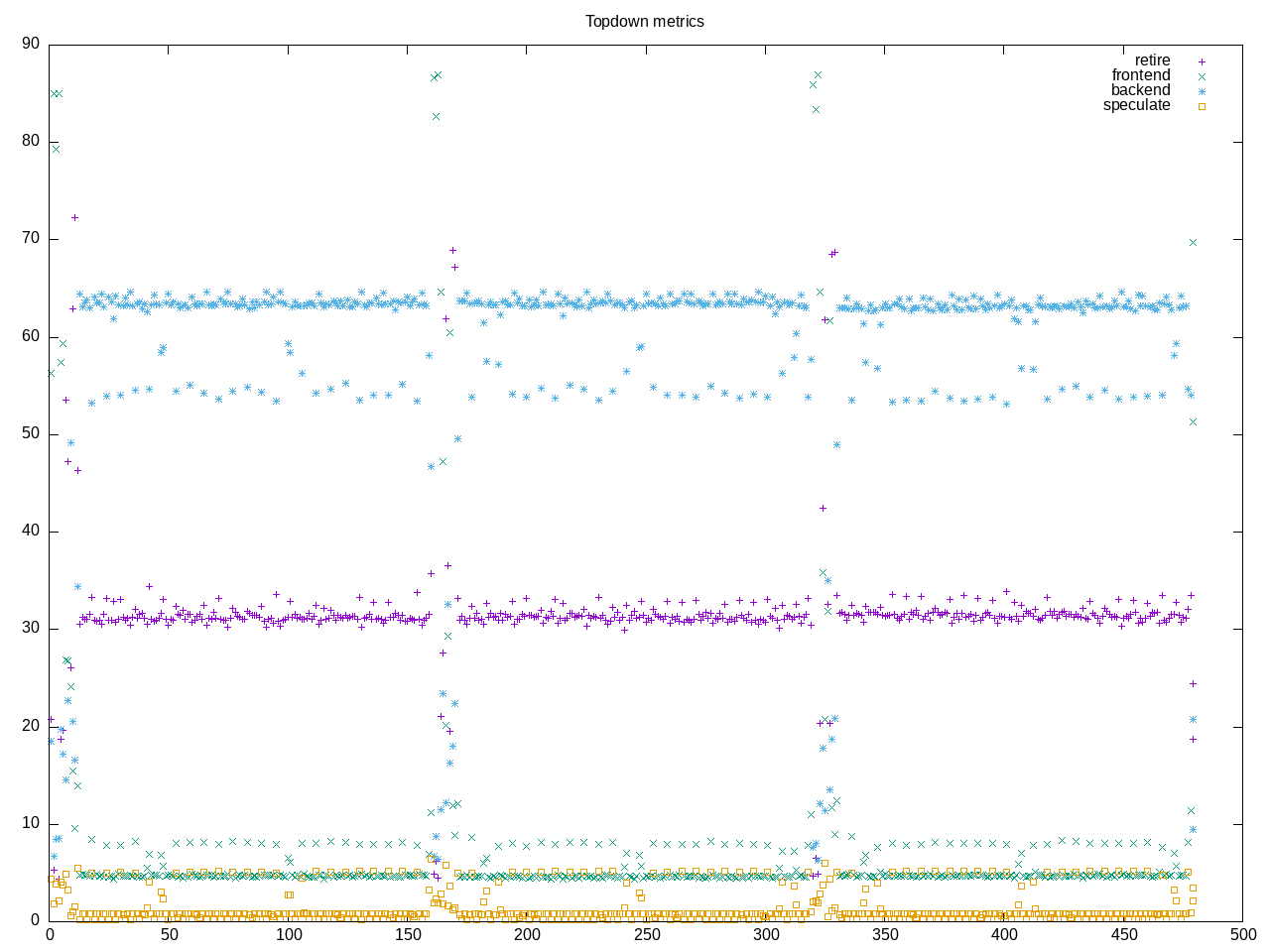
Task: Click the 350 label on the x-axis
Action: coord(884,934)
